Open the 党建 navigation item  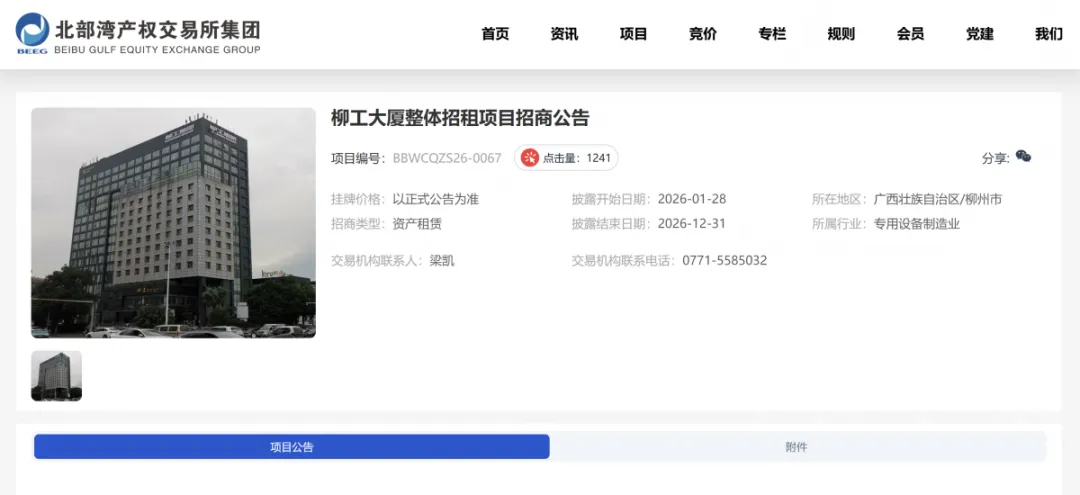(x=979, y=34)
